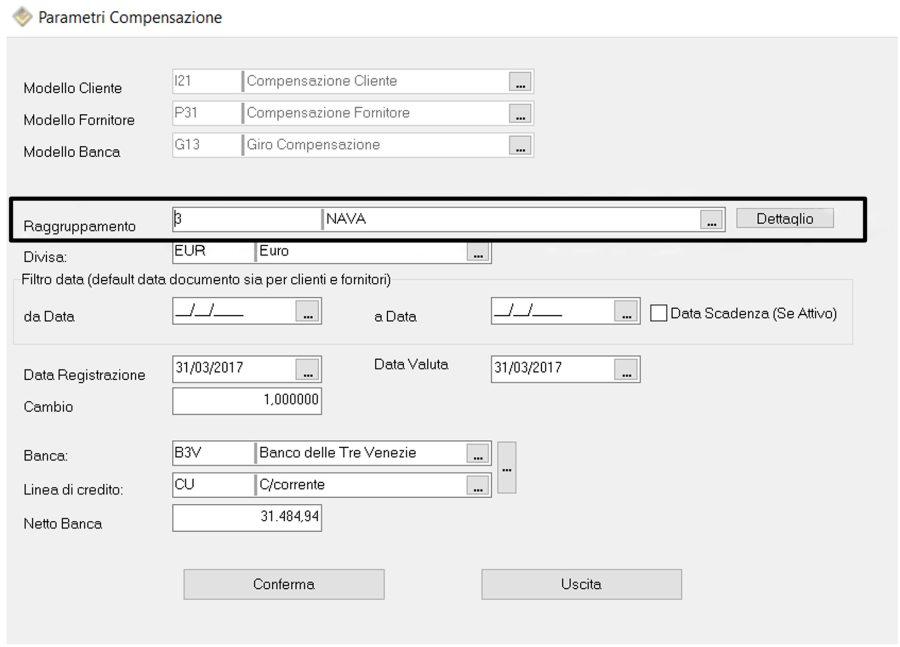
Task: Open the Modello Fornitore lookup browser
Action: 520,113
